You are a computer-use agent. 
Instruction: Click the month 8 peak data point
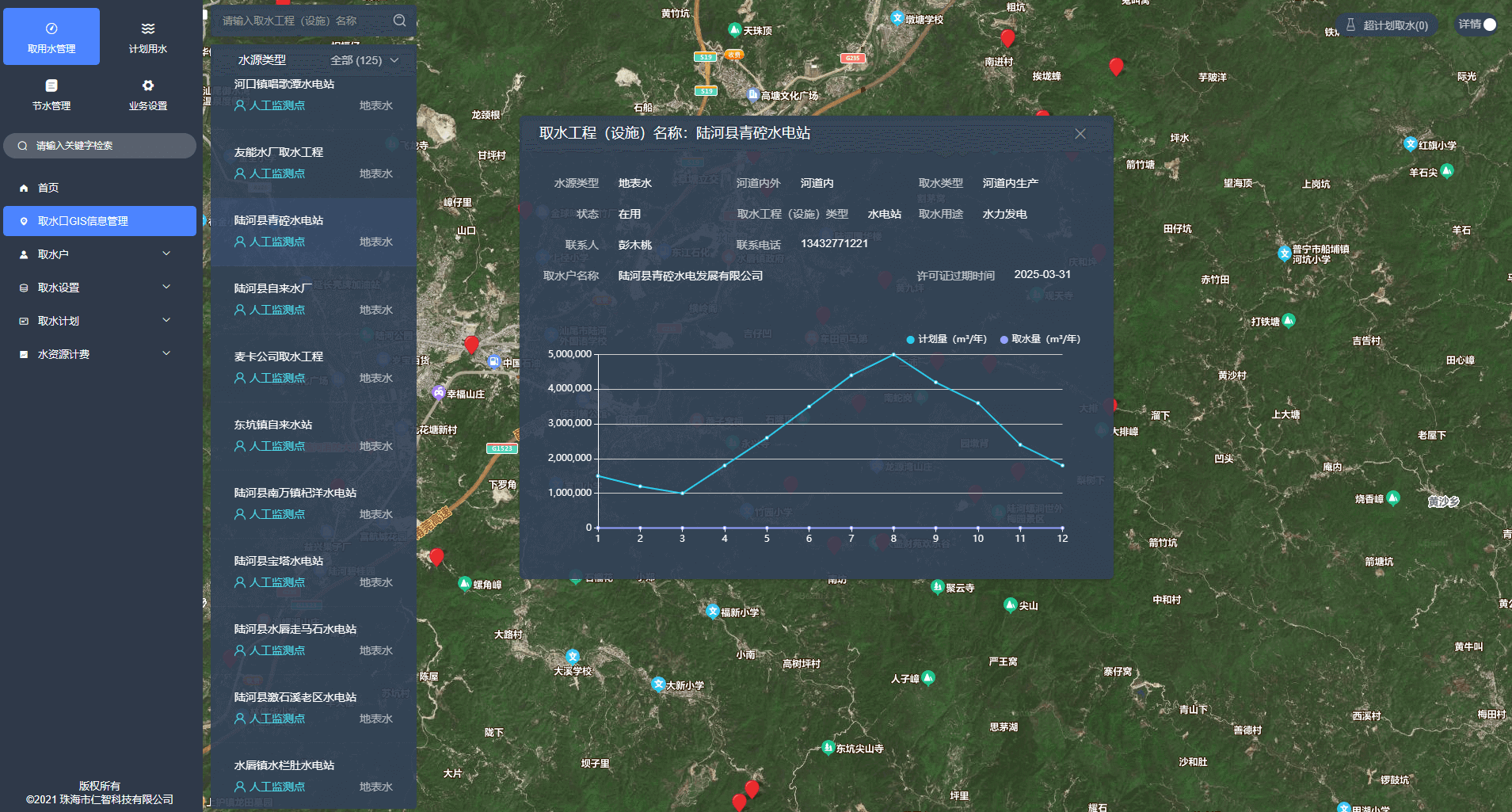click(893, 354)
